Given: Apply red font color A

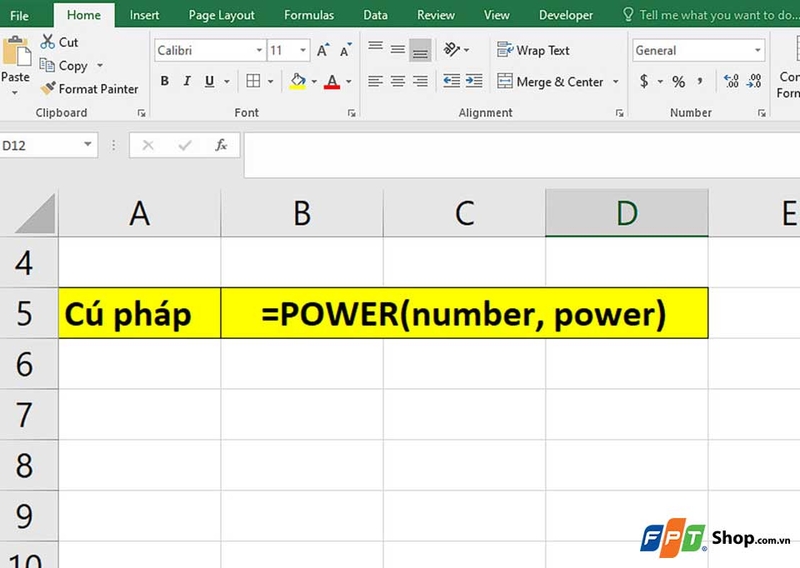Looking at the screenshot, I should pos(332,81).
